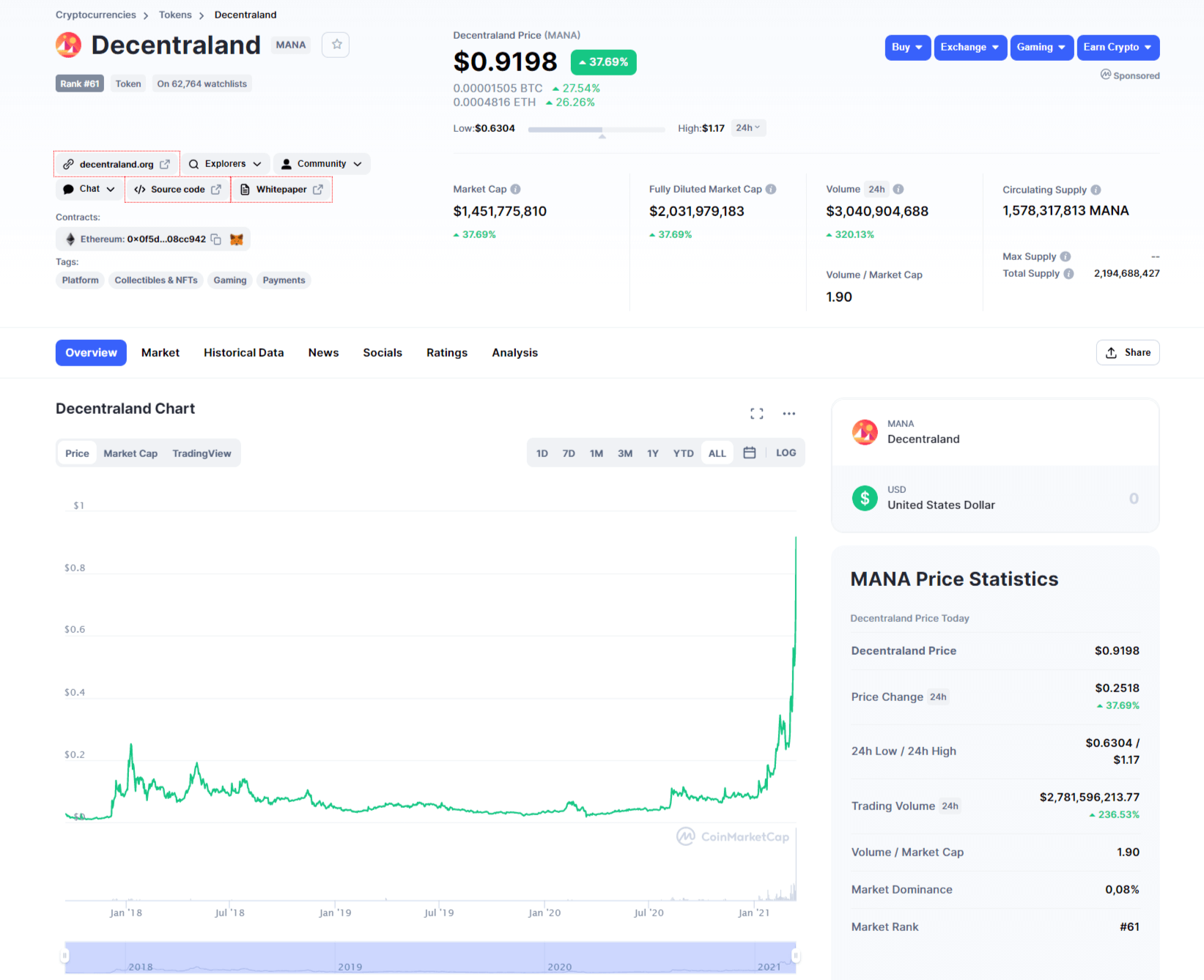View the Ratings tab
The width and height of the screenshot is (1204, 980).
pyautogui.click(x=447, y=353)
